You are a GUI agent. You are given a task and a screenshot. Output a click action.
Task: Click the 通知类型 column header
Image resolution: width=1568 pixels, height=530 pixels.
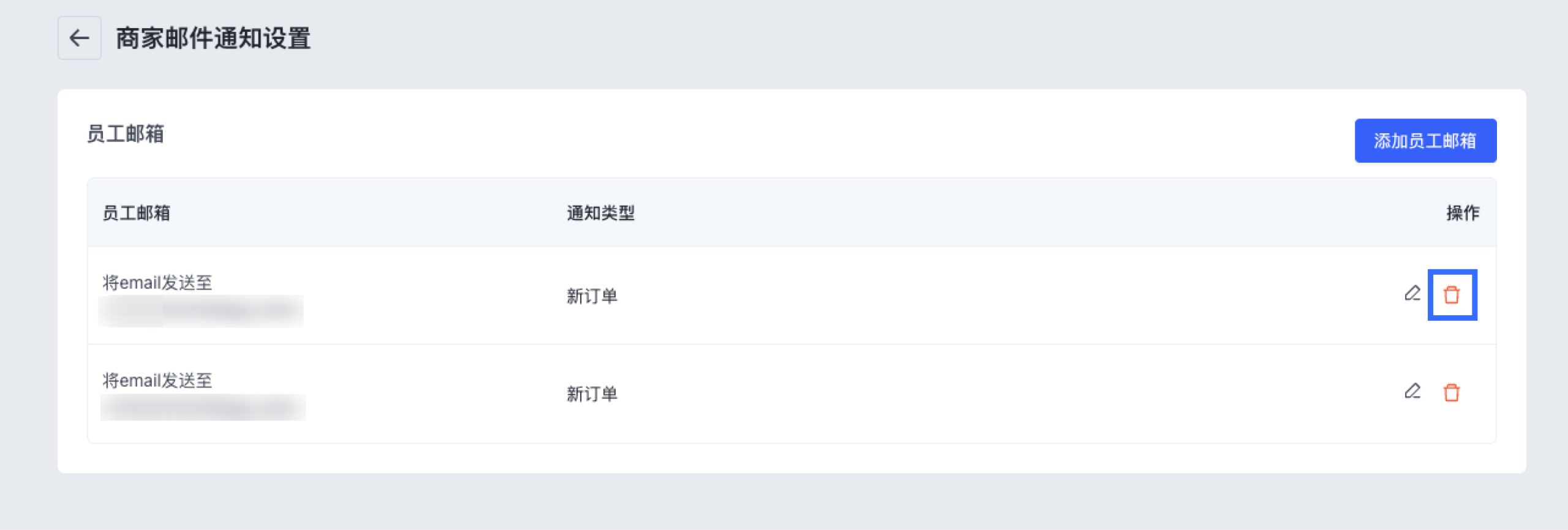point(600,213)
